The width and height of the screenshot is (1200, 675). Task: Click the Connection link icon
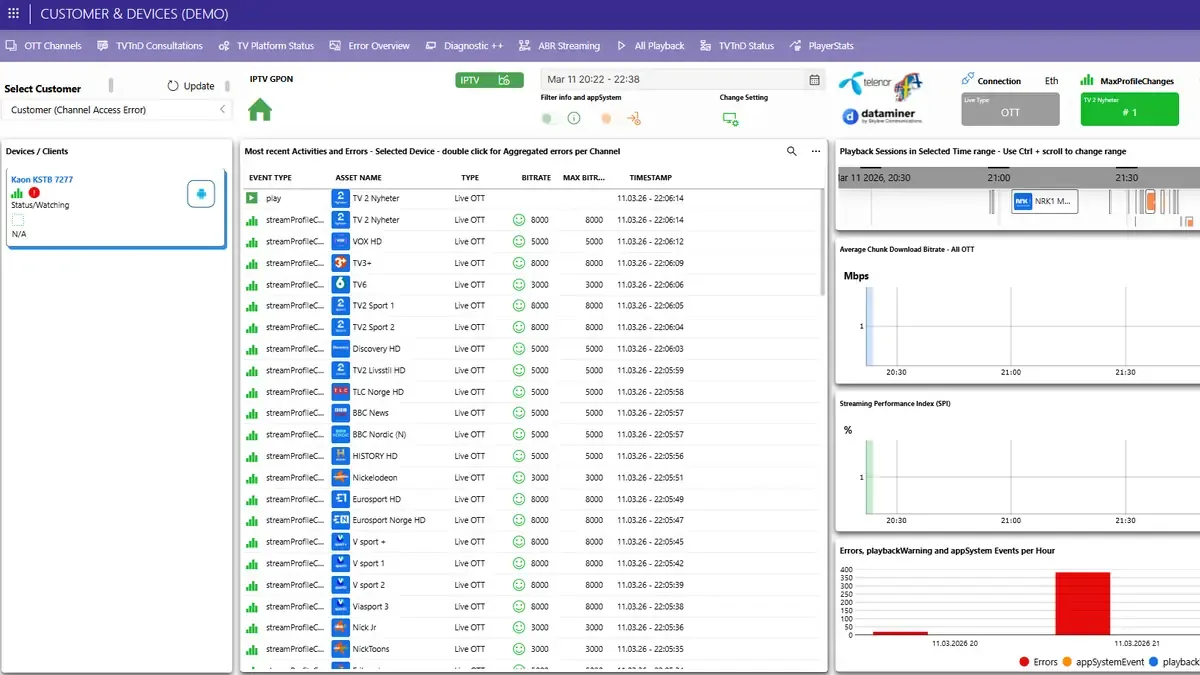967,79
